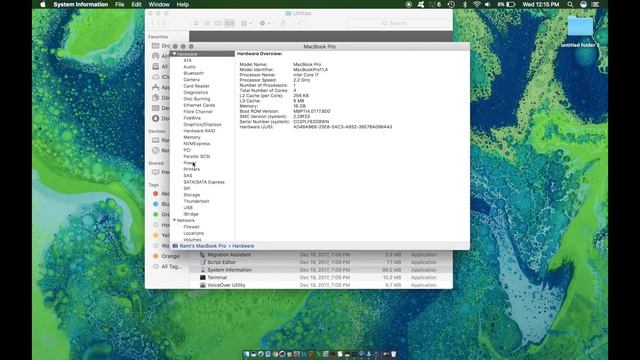Open Disc Burning details
Viewport: 640px width, 360px height.
pyautogui.click(x=197, y=99)
